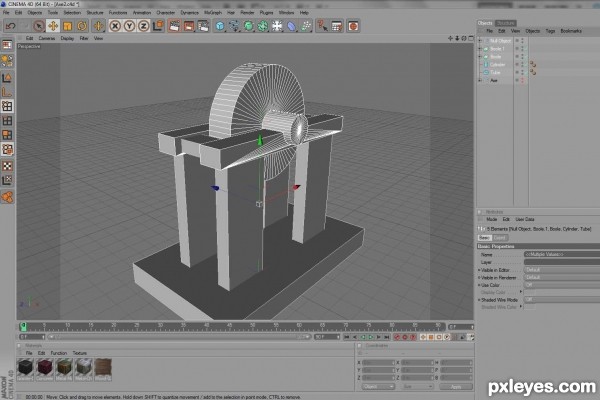Open the modeling objects array icon

tap(263, 26)
